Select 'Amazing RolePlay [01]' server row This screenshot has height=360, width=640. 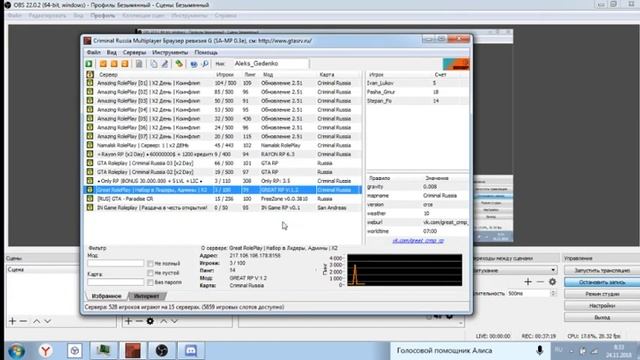point(222,83)
